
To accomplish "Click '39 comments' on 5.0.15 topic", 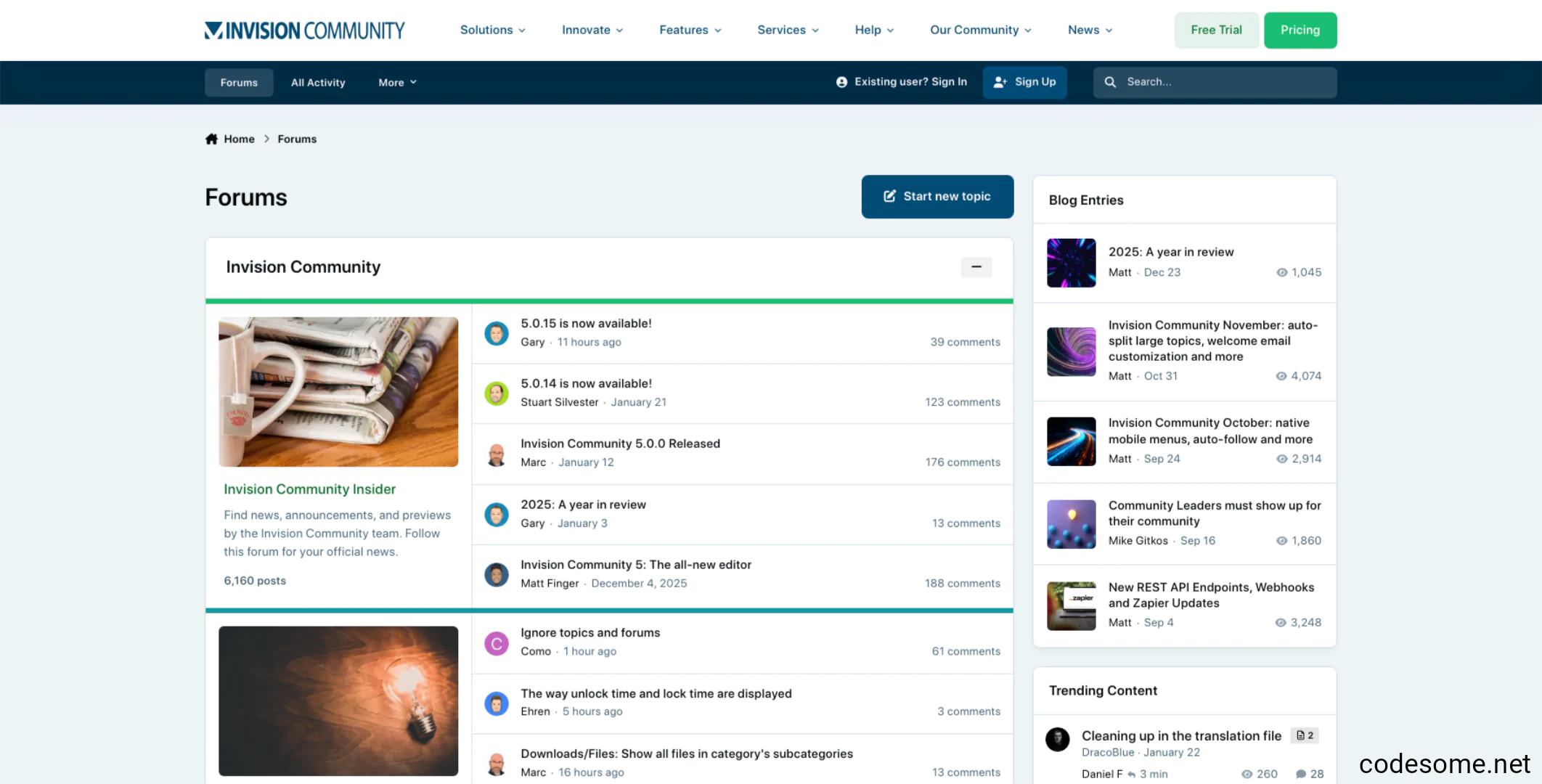I will pyautogui.click(x=965, y=342).
